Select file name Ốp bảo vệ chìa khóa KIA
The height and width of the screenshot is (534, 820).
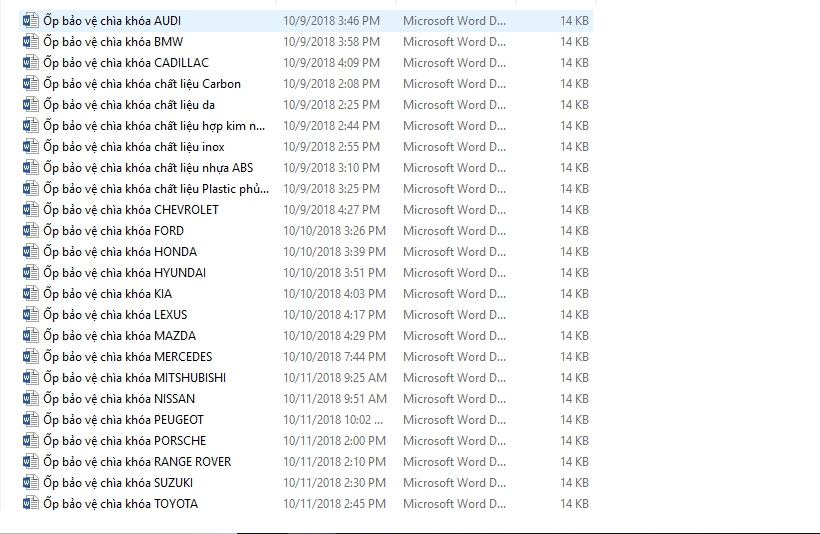tap(108, 293)
